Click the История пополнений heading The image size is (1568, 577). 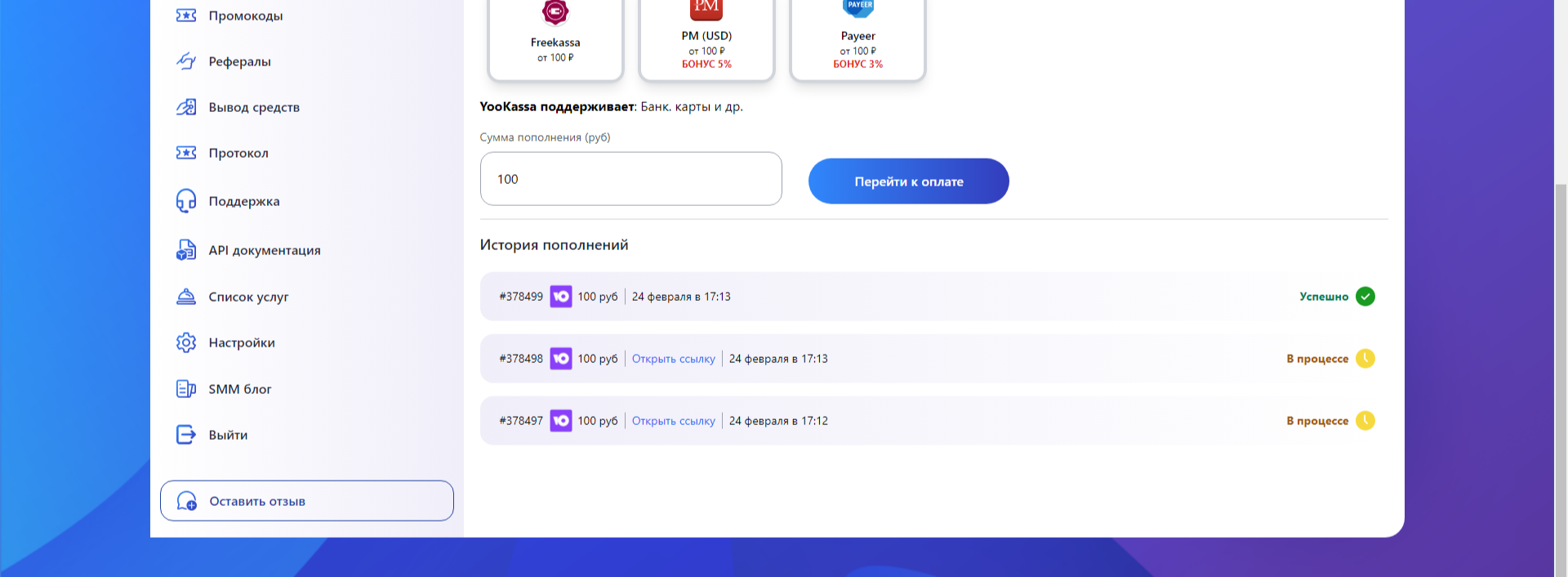coord(555,245)
